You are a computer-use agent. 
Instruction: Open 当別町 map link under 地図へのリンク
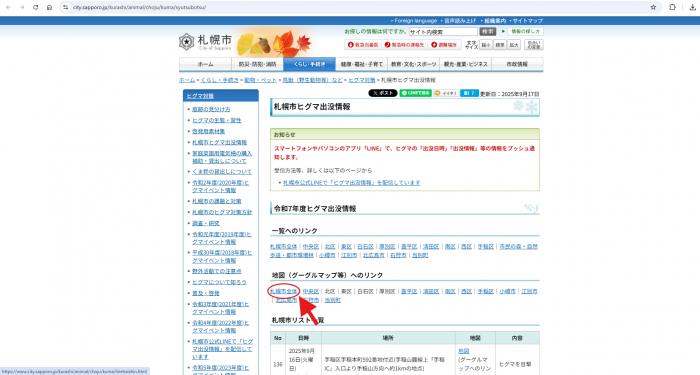point(333,300)
